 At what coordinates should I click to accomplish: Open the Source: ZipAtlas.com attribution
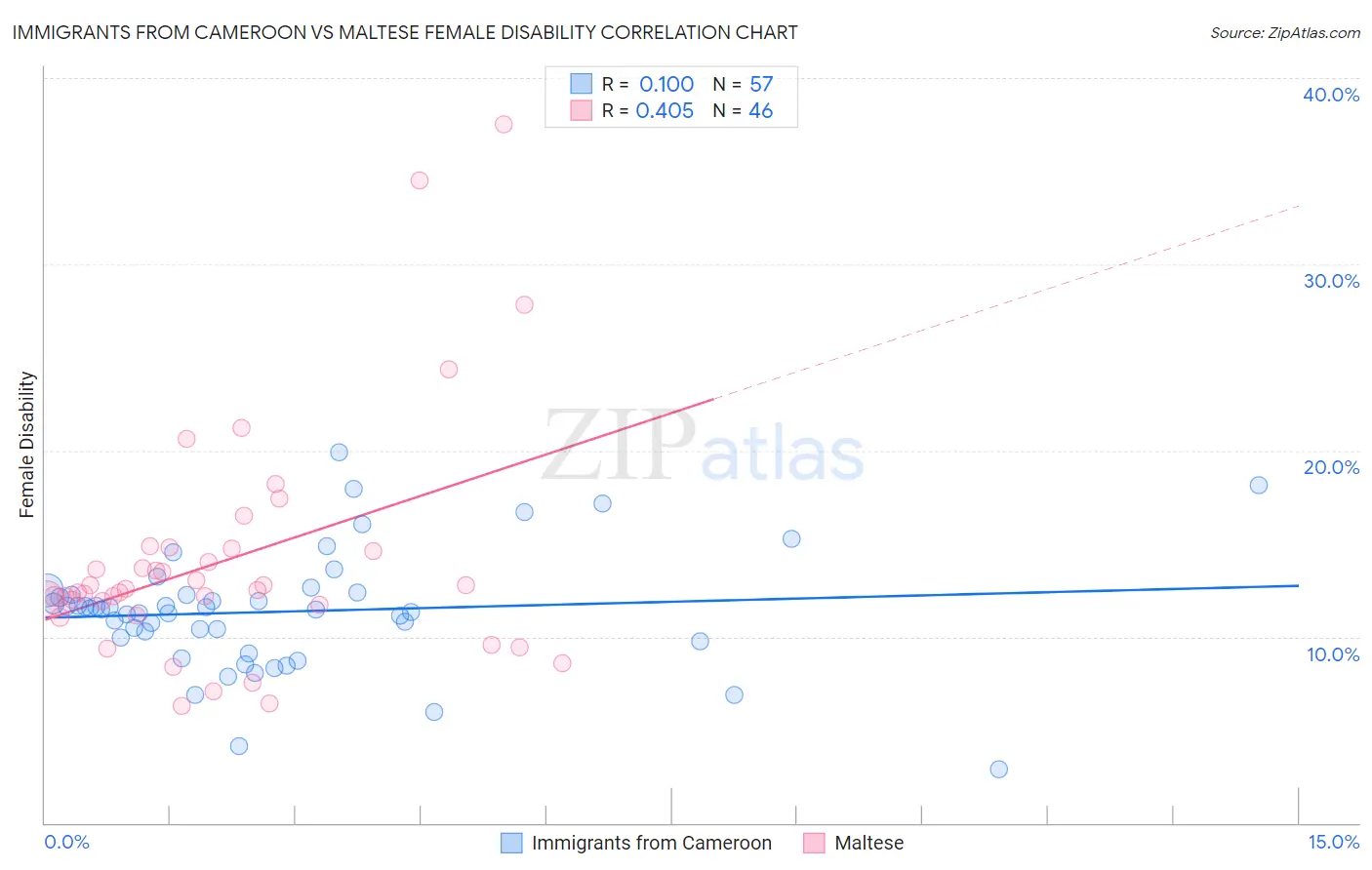coord(1285,32)
